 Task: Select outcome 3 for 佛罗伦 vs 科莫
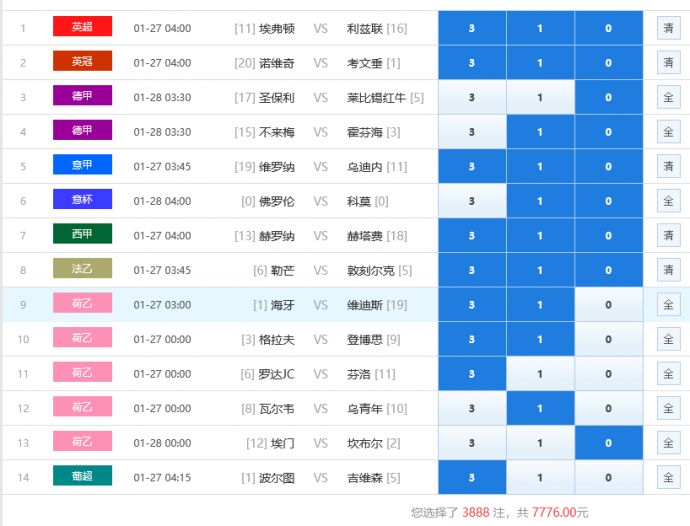472,201
